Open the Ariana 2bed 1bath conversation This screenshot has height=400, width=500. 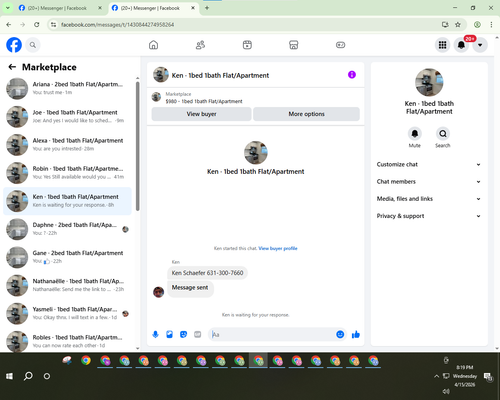click(67, 88)
